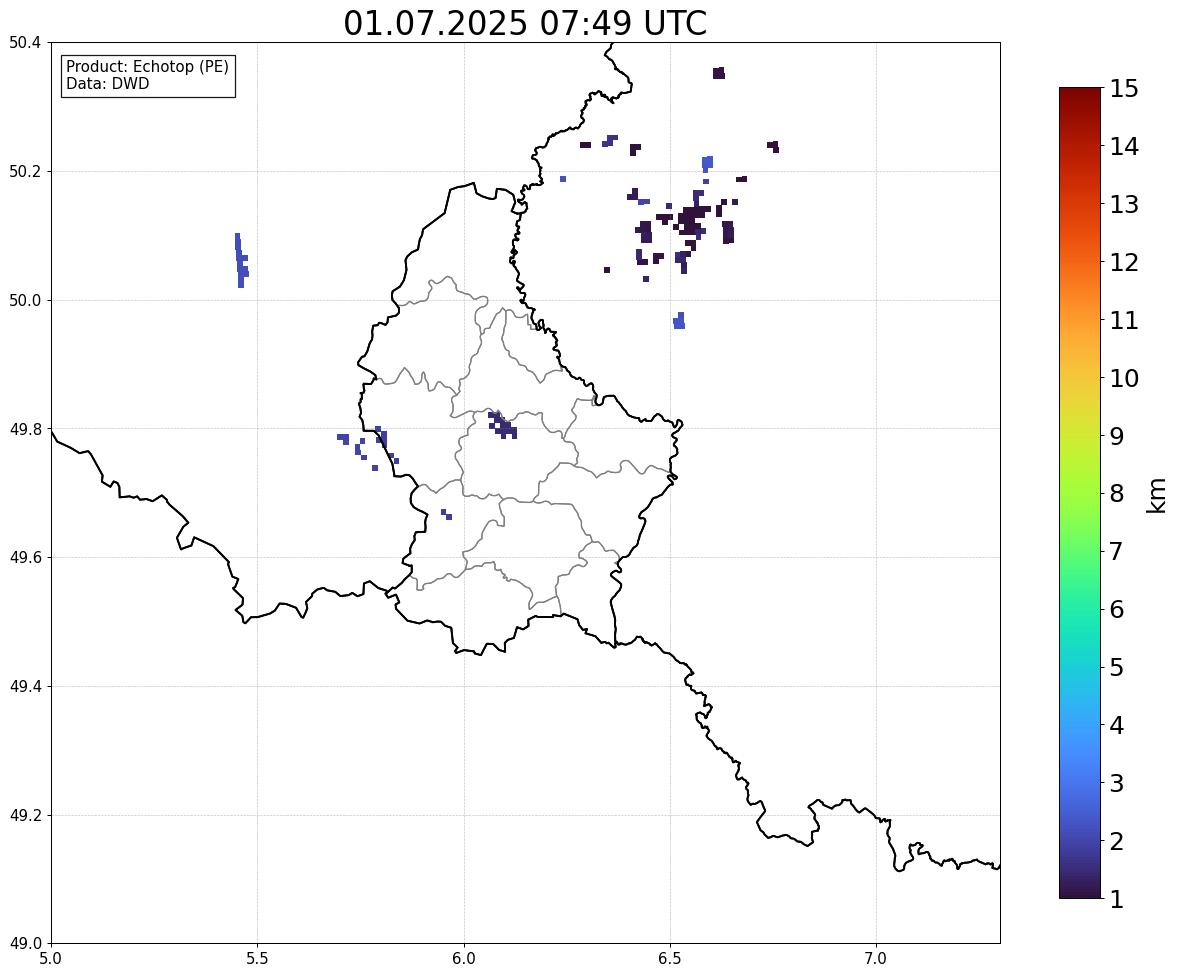Click colorbar tick label '13'

1124,204
